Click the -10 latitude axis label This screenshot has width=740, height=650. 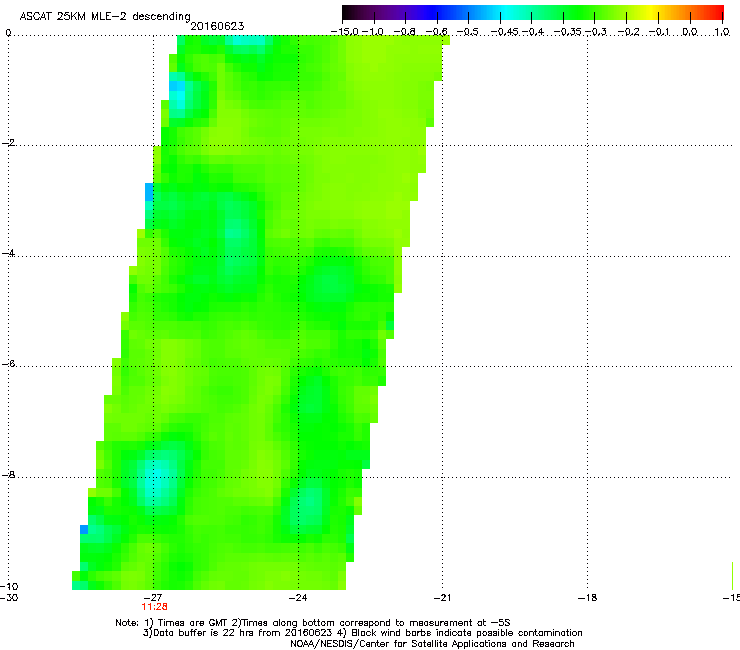click(x=9, y=586)
